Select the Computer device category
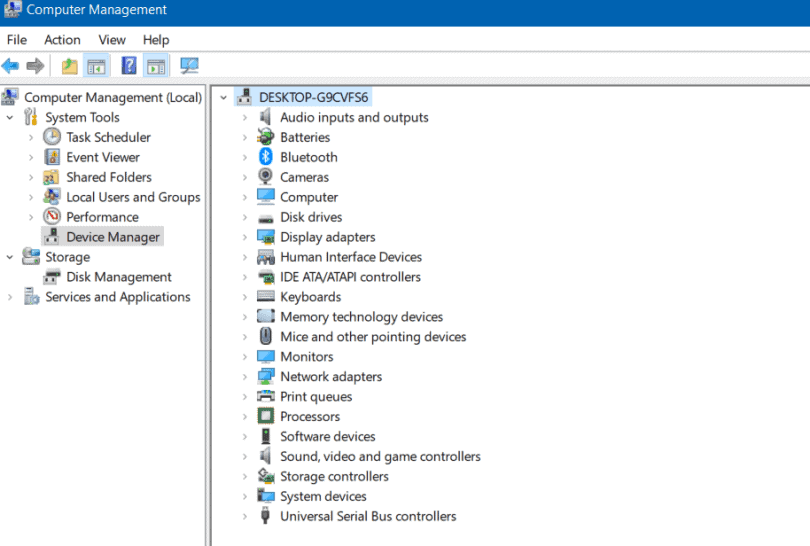Image resolution: width=810 pixels, height=546 pixels. [x=309, y=197]
